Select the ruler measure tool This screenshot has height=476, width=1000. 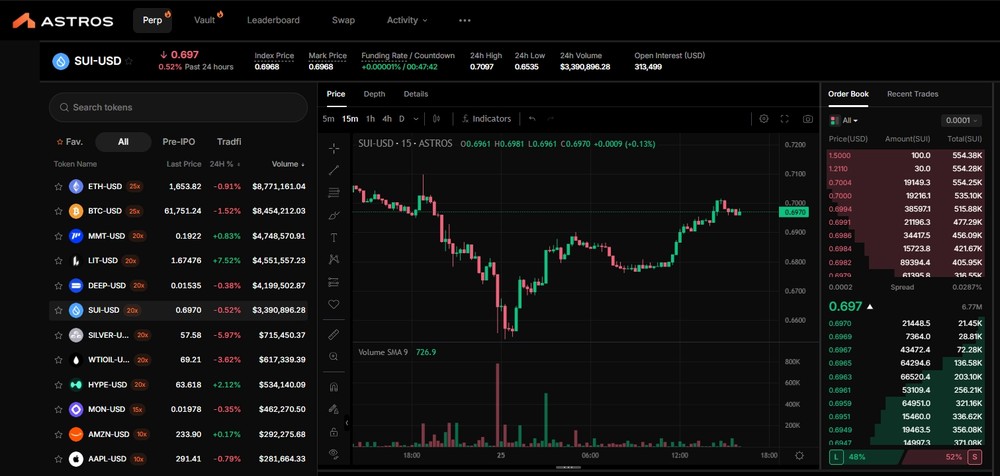[334, 334]
